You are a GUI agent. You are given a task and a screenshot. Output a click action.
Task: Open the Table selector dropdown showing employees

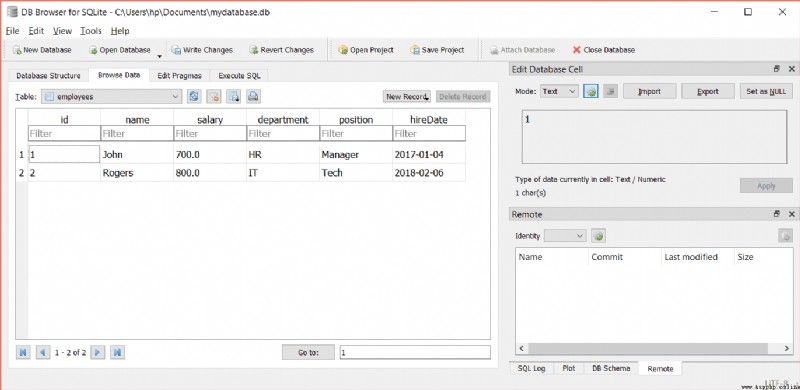[111, 96]
